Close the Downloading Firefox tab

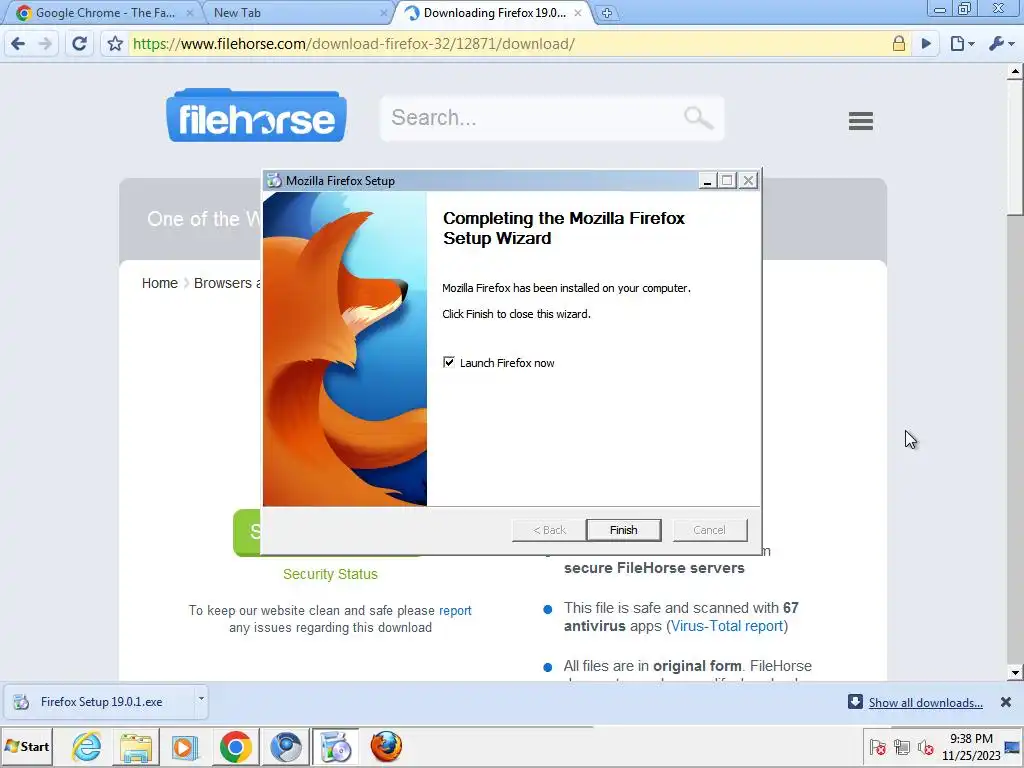pyautogui.click(x=578, y=13)
